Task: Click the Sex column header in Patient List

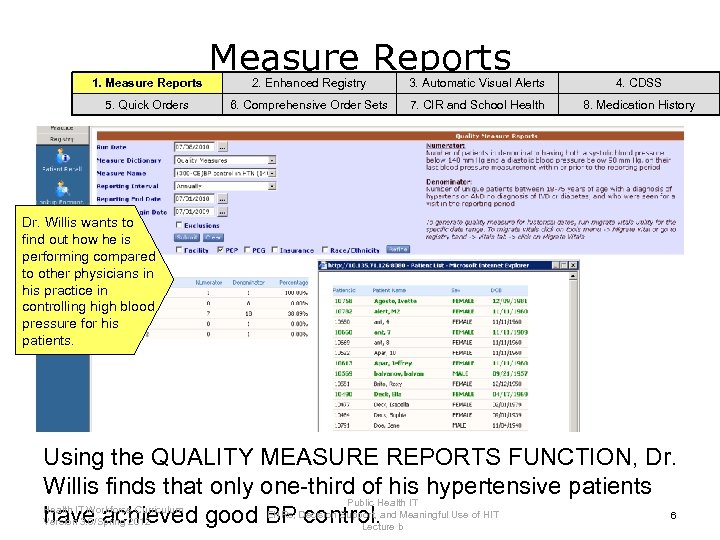Action: click(x=456, y=290)
